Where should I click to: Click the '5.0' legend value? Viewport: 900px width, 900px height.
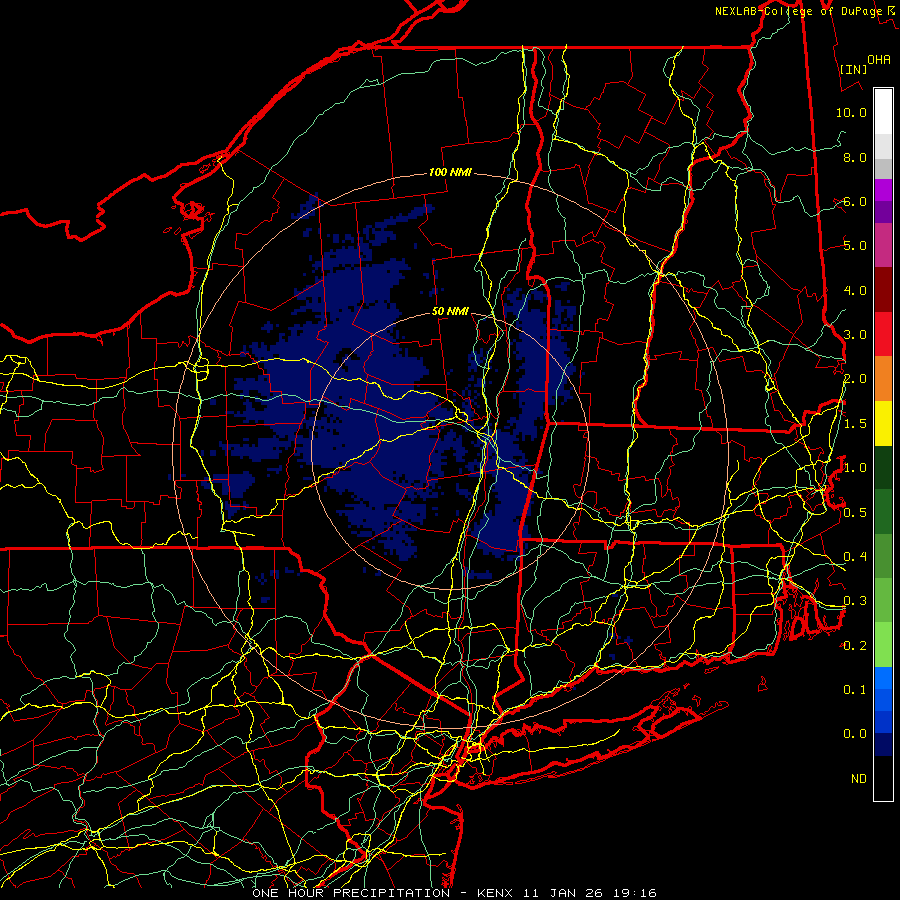855,246
